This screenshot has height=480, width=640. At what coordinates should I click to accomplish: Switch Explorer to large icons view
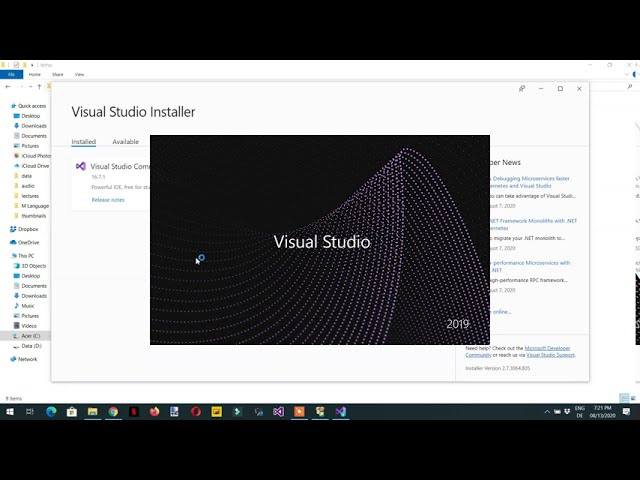[x=633, y=398]
